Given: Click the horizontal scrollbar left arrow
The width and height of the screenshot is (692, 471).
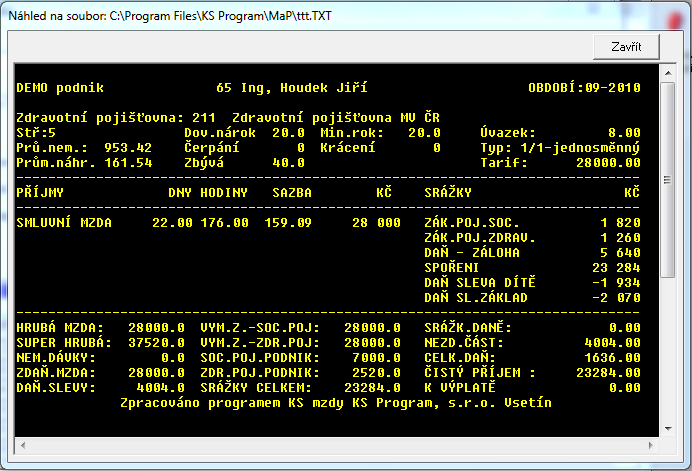Looking at the screenshot, I should [x=23, y=445].
